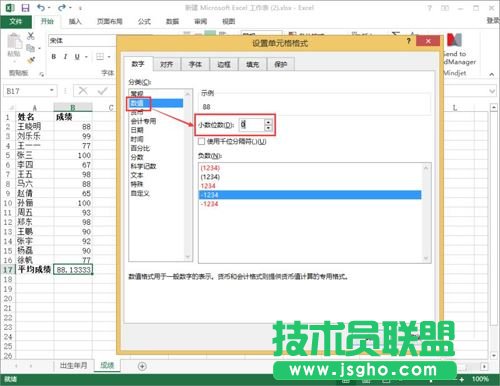Image resolution: width=500 pixels, height=386 pixels.
Task: Click the Copy icon in the clipboard group
Action: pos(30,48)
